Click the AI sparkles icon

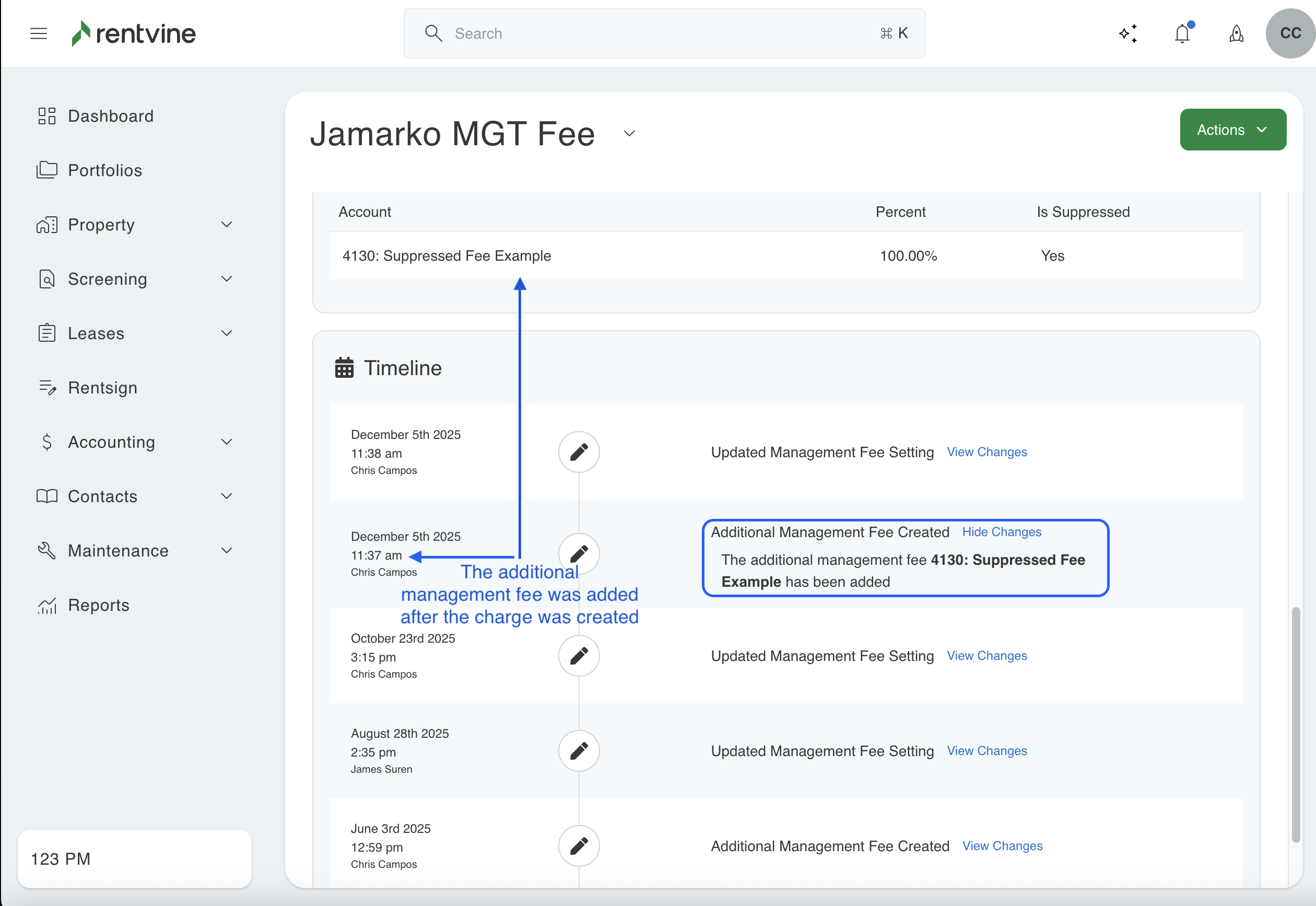[x=1127, y=33]
